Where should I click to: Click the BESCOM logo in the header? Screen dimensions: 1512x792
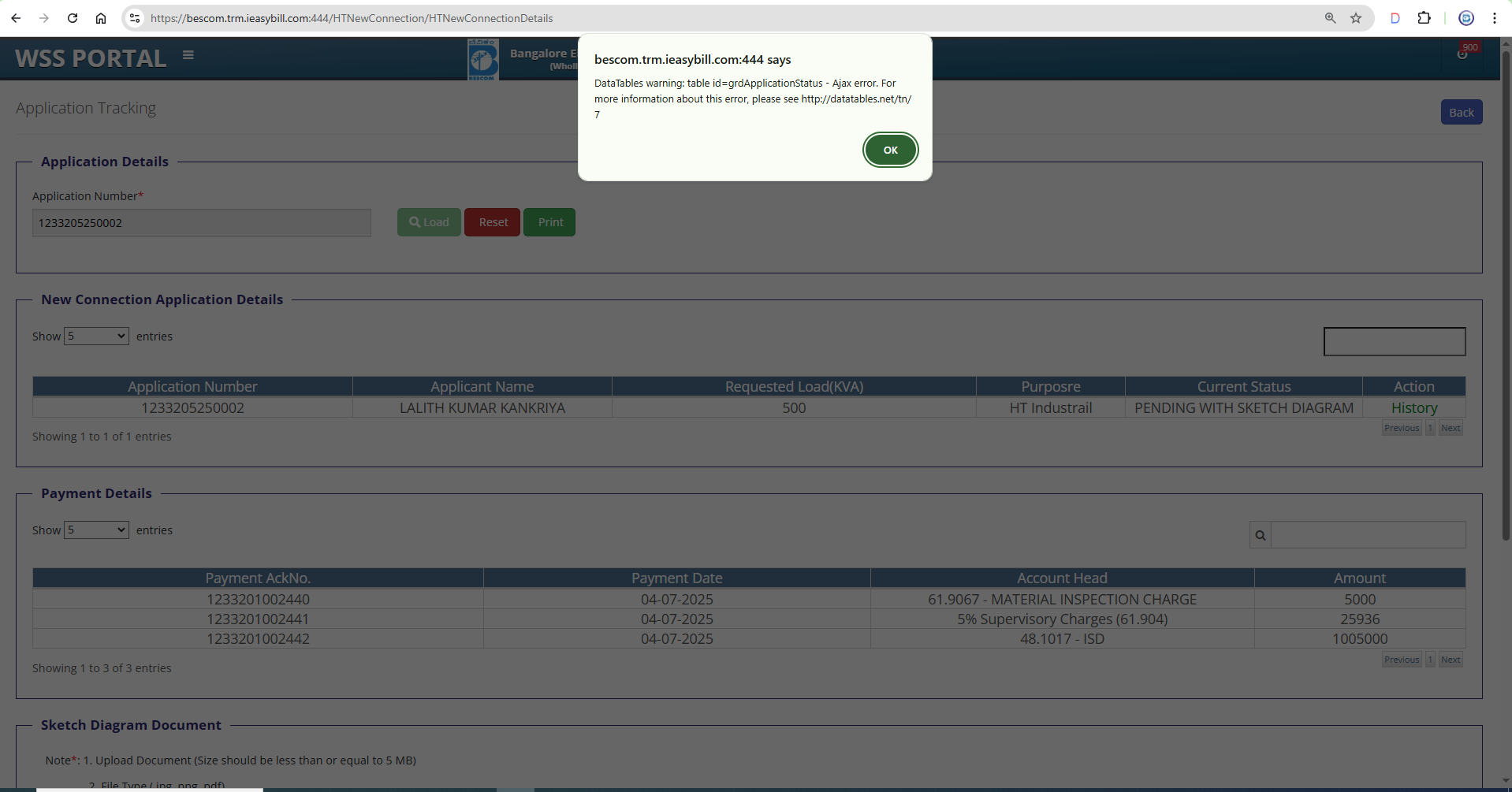pyautogui.click(x=483, y=59)
